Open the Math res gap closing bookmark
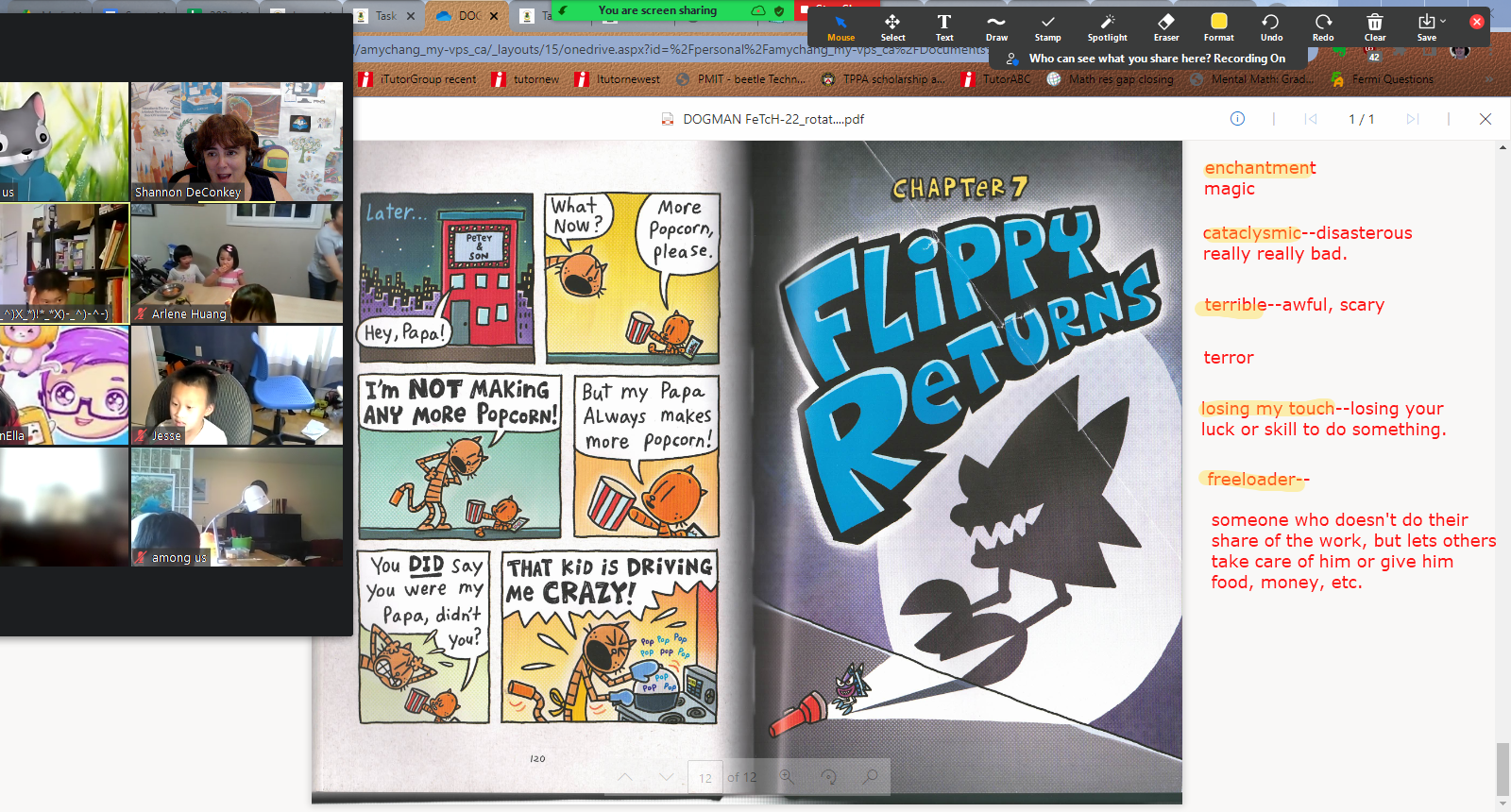 coord(1111,79)
